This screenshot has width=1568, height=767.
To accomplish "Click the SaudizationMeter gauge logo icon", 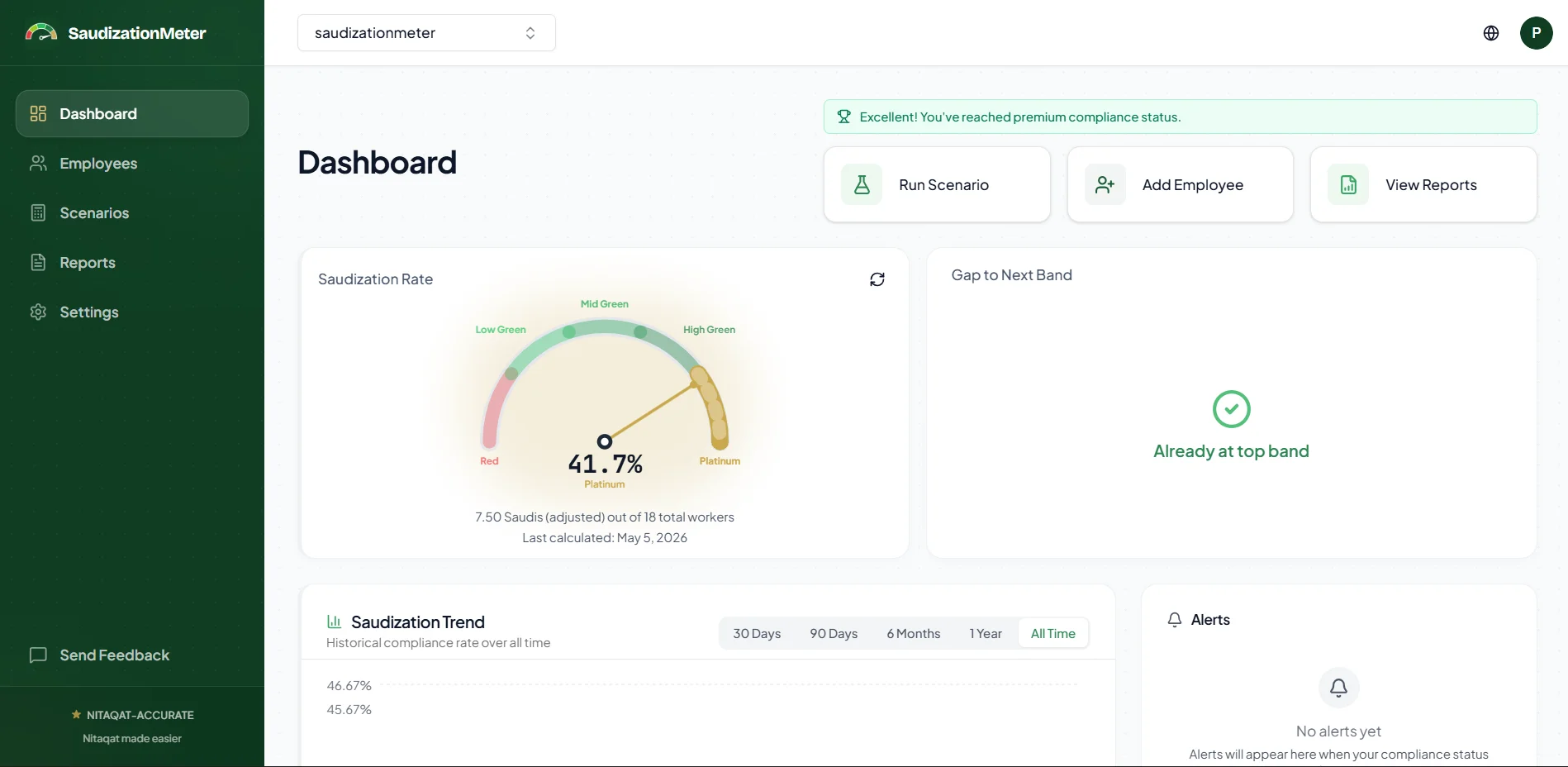I will pos(41,33).
